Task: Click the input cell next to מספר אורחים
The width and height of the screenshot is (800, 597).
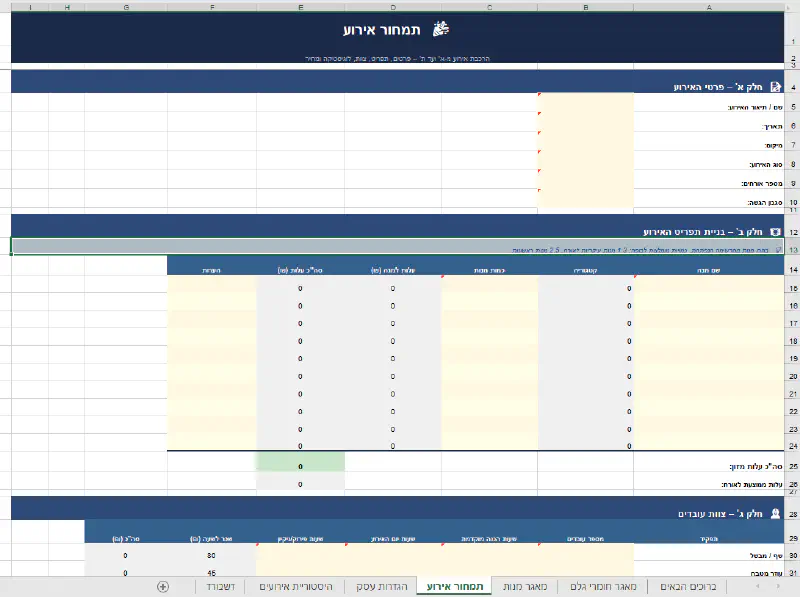Action: point(585,183)
